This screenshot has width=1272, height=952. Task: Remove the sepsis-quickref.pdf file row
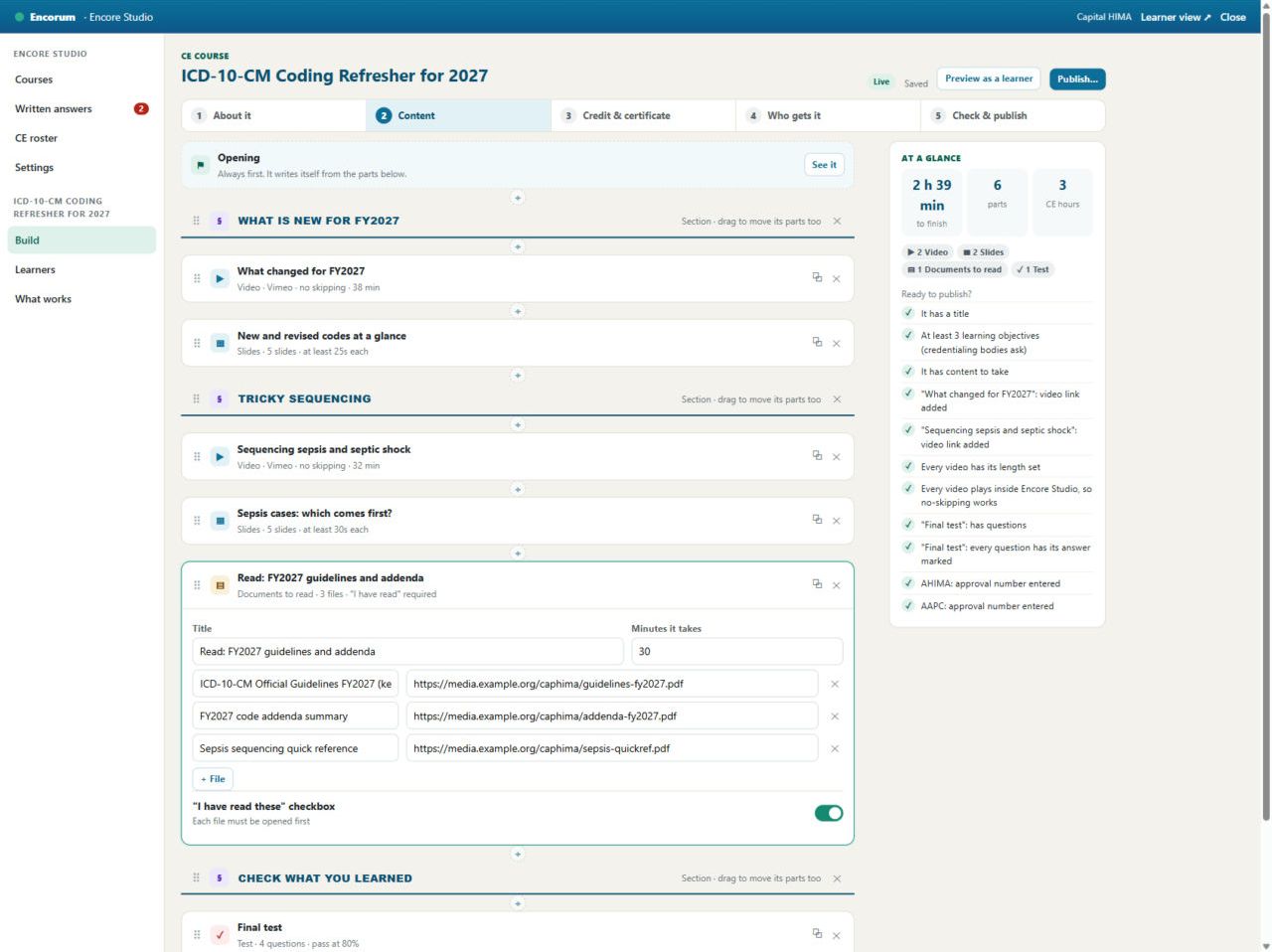point(835,748)
